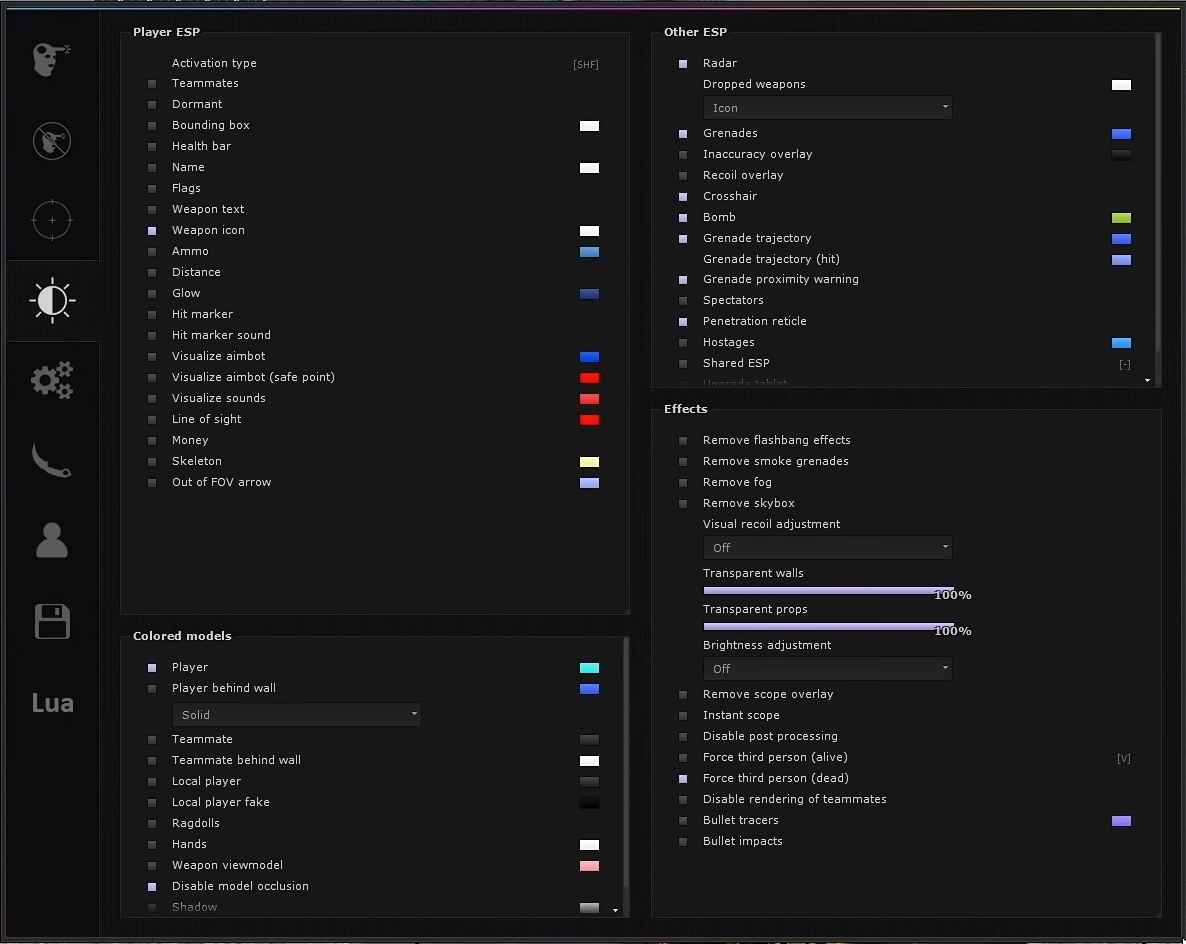
Task: Click the [V] Force third person hotkey
Action: click(x=1123, y=759)
